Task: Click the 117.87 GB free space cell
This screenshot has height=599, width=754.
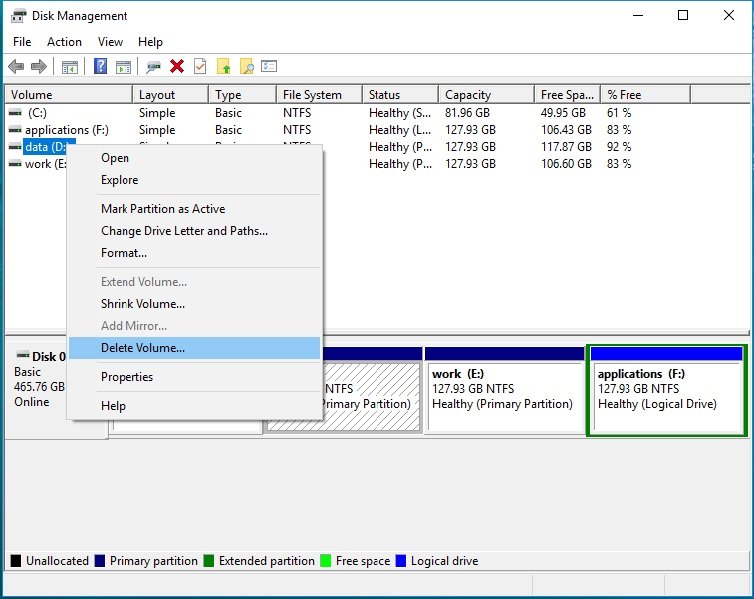Action: pos(566,147)
